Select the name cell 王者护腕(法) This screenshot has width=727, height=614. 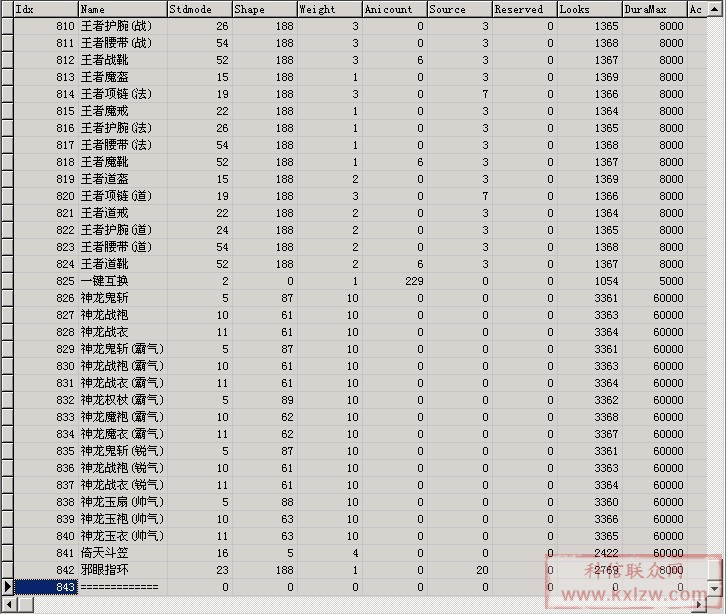pyautogui.click(x=122, y=128)
